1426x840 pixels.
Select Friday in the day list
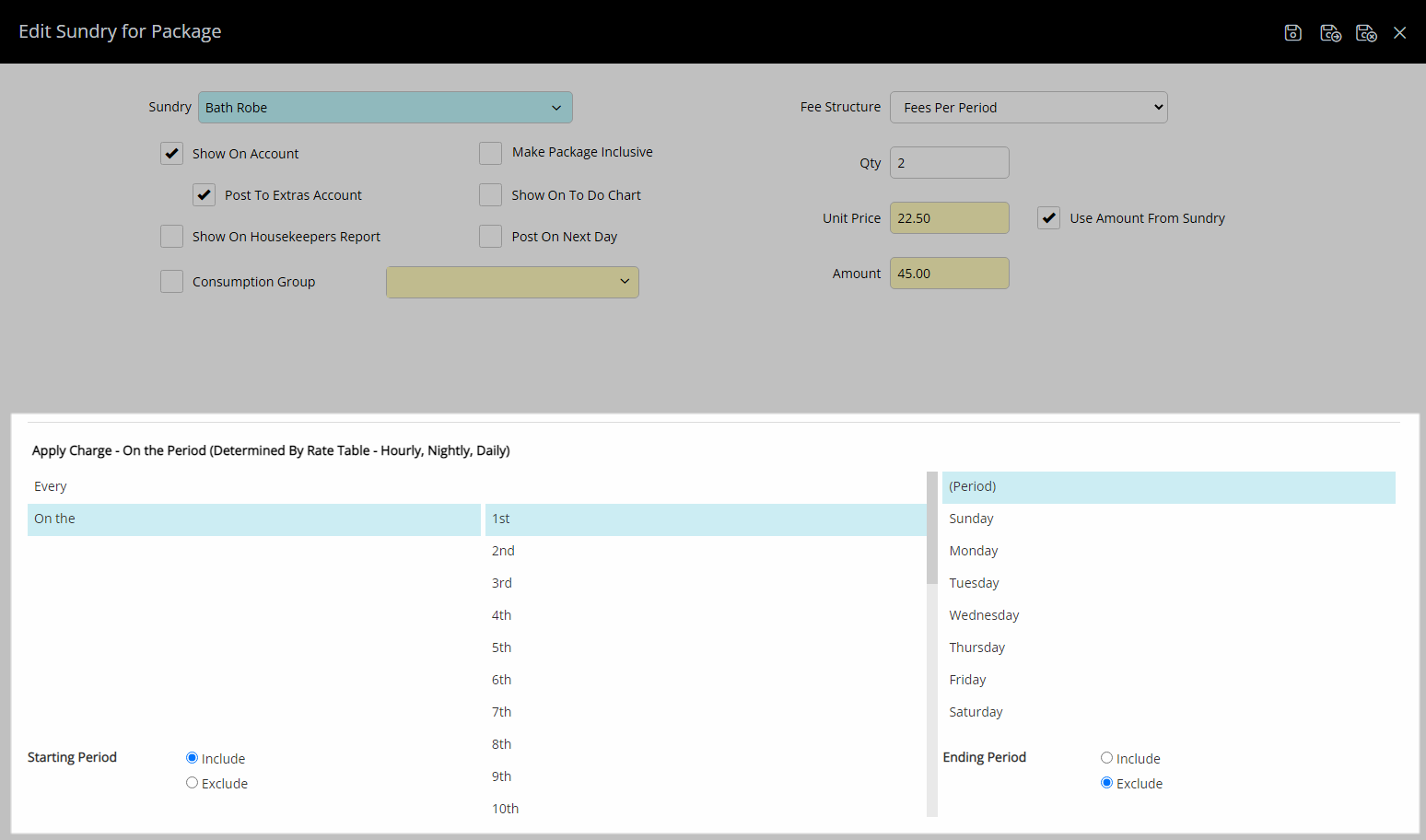1169,681
